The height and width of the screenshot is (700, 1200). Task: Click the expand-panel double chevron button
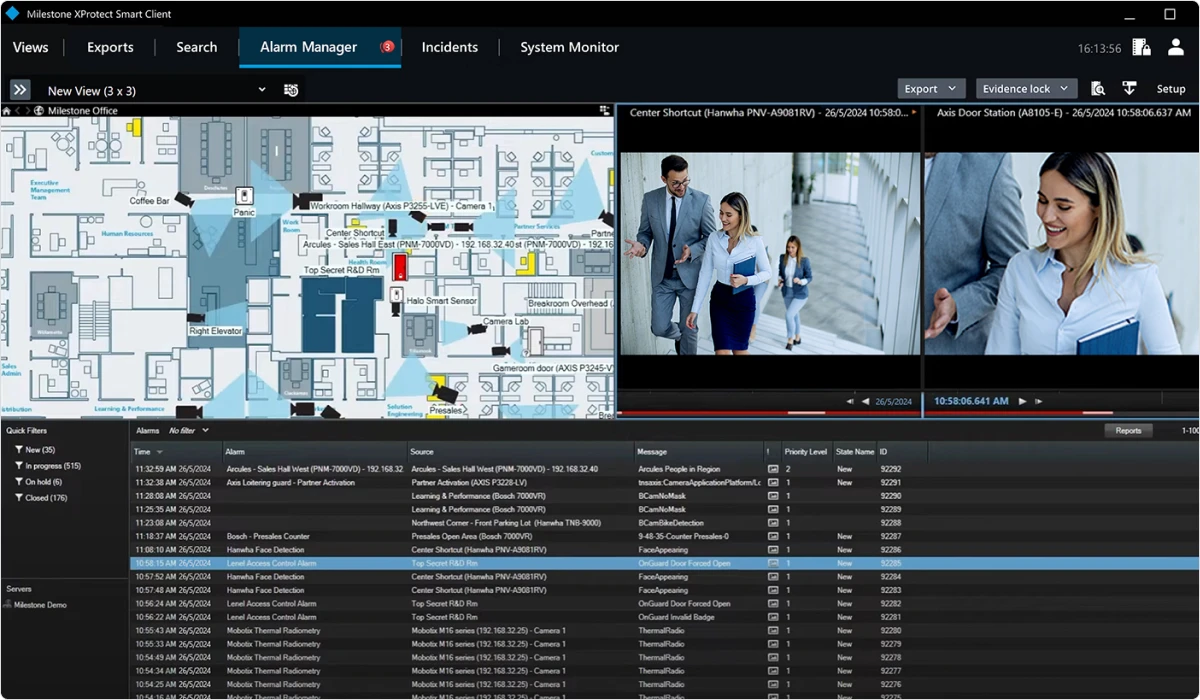20,90
